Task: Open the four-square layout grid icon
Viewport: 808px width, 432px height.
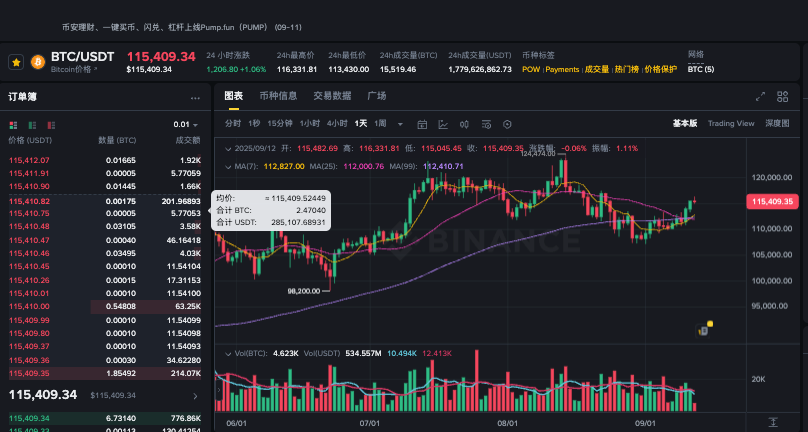Action: click(782, 96)
